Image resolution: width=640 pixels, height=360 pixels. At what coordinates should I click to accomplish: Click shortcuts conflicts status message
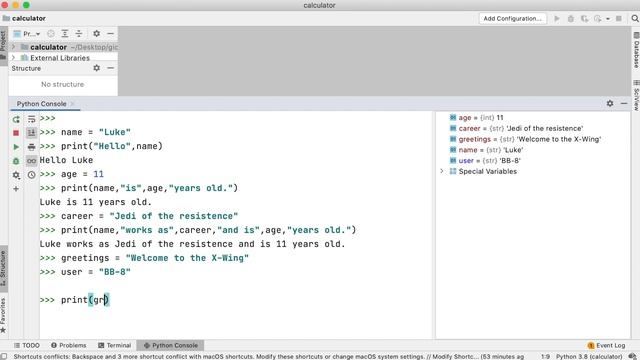click(269, 356)
